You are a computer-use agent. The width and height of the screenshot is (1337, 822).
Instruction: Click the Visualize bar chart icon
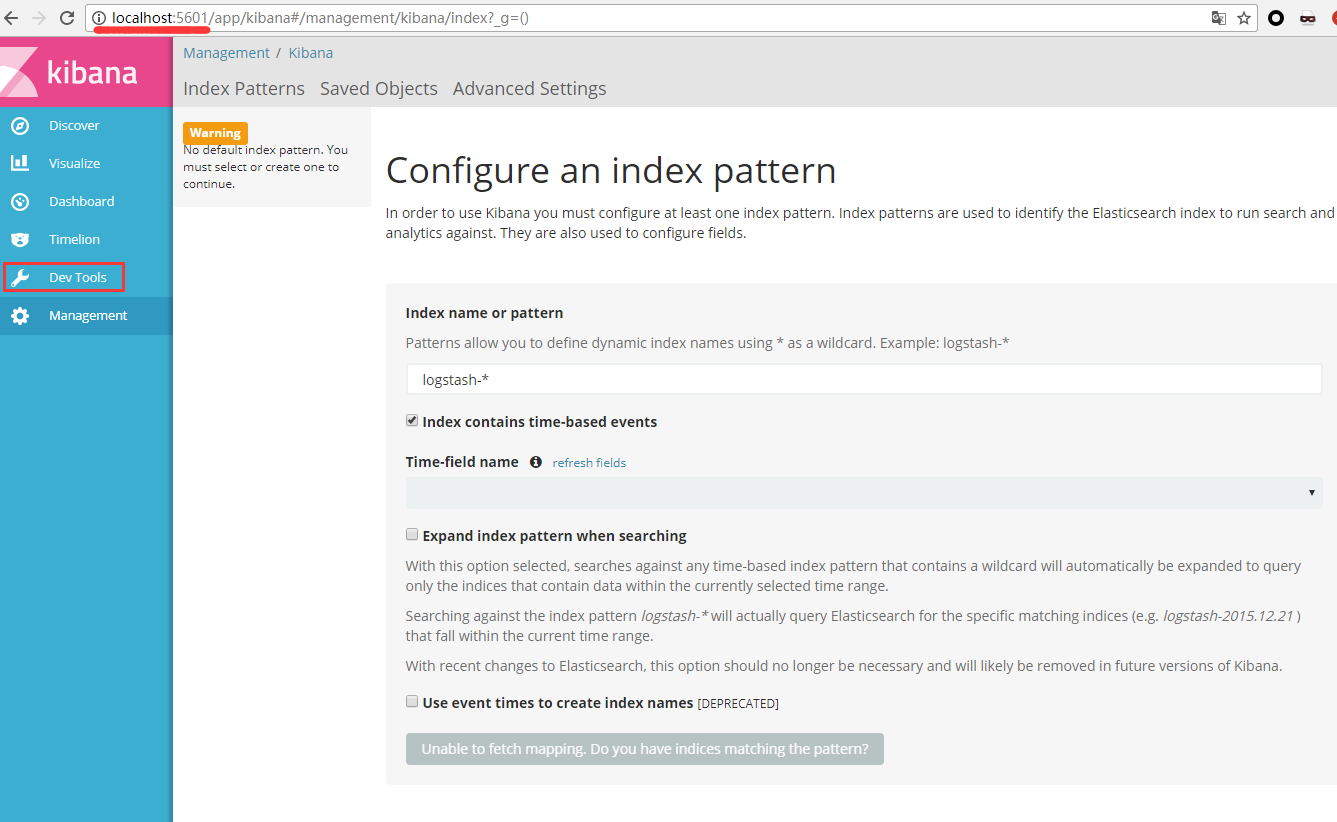20,163
